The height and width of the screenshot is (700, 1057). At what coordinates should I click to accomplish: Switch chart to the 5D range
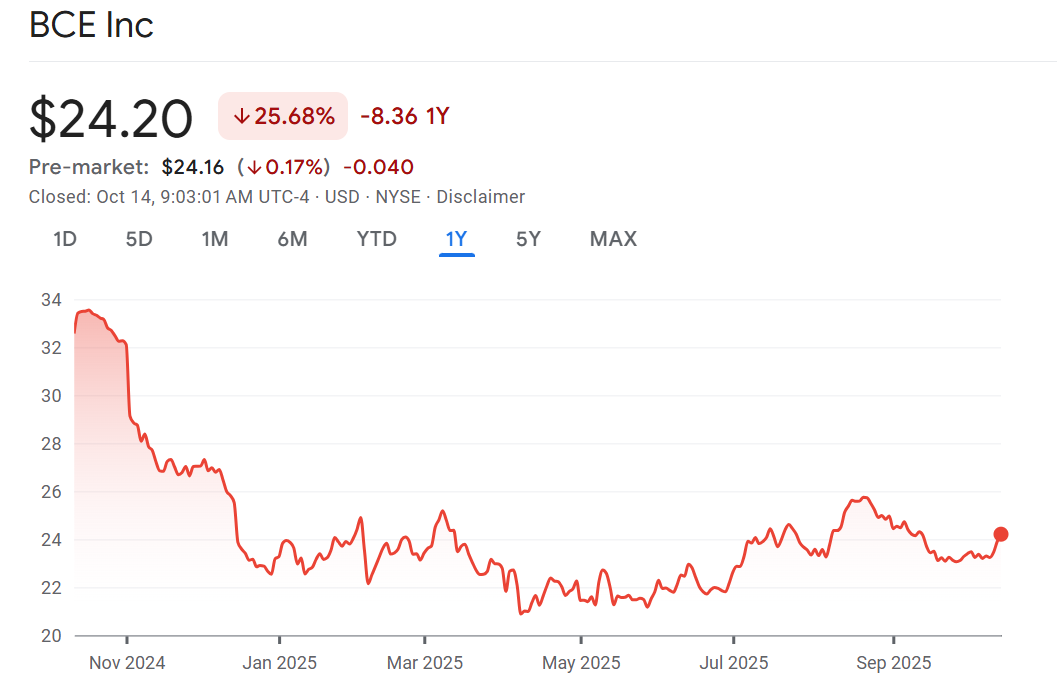coord(139,239)
